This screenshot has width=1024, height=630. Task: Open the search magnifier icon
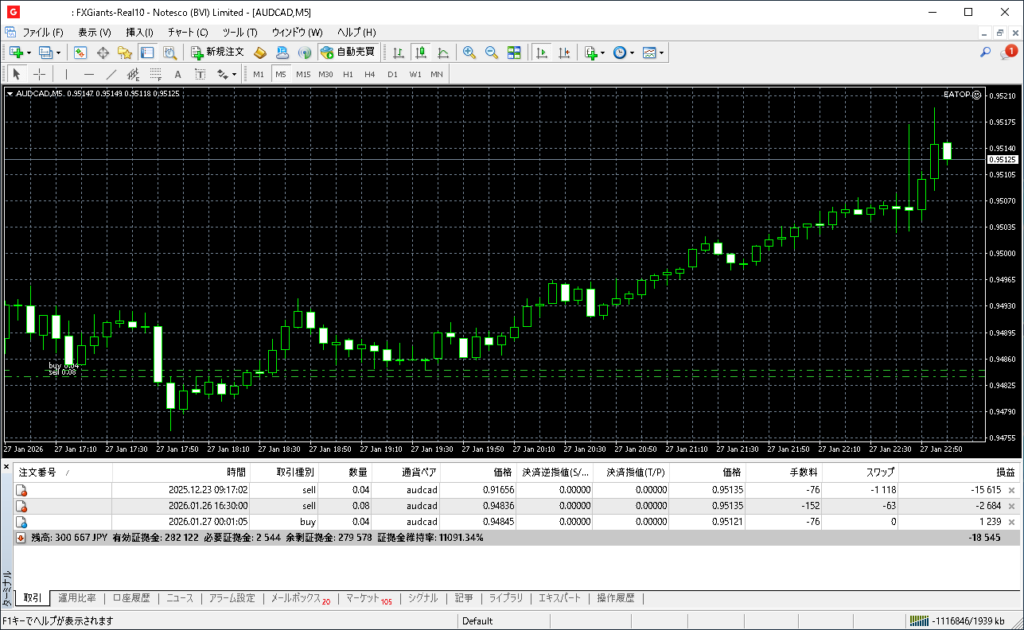click(985, 52)
